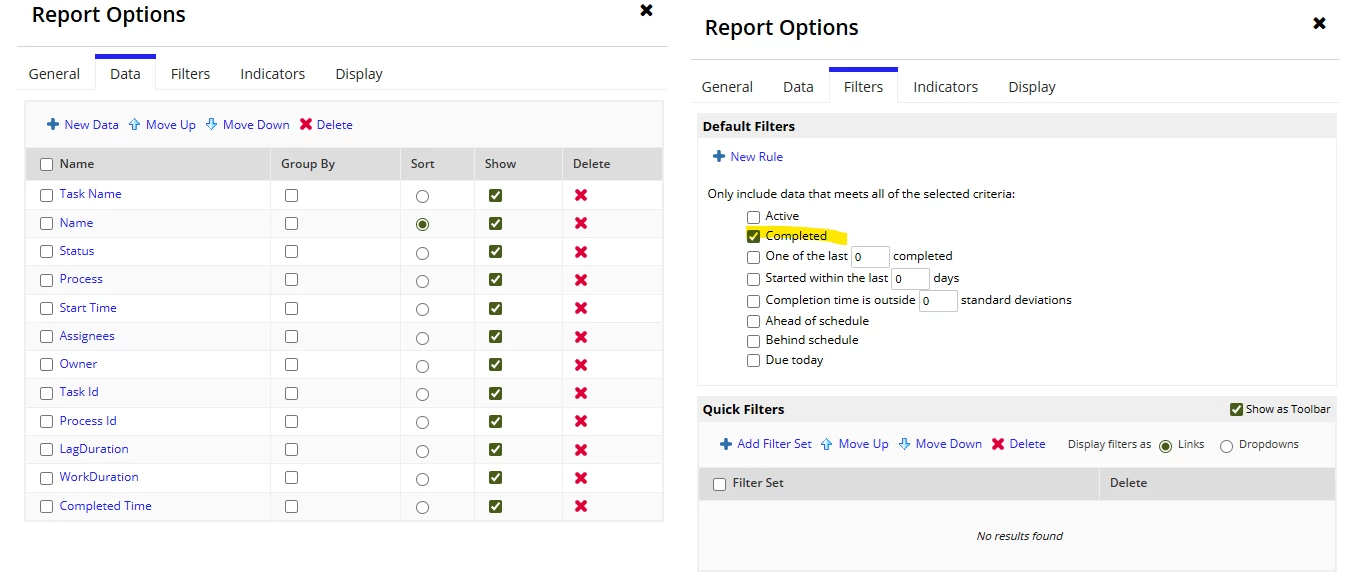Switch to Indicators tab in right dialog
The image size is (1345, 577).
click(x=945, y=87)
